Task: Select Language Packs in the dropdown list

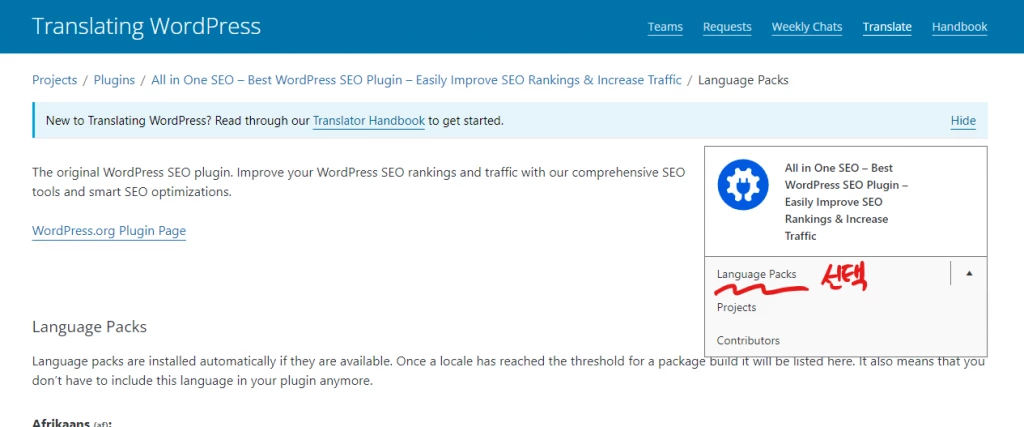Action: pyautogui.click(x=756, y=274)
